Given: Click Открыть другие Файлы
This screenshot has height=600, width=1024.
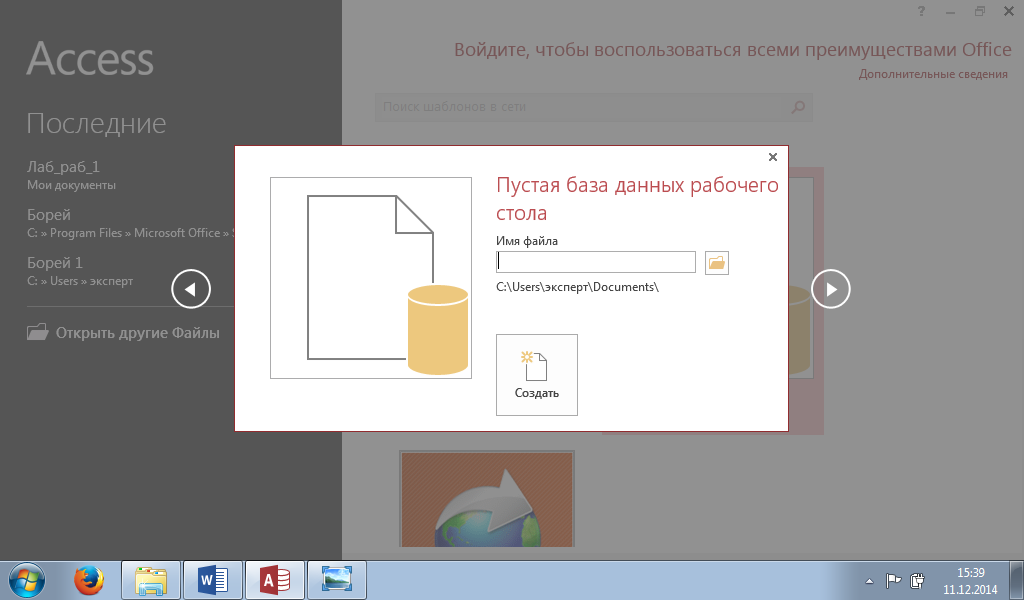Looking at the screenshot, I should 123,332.
